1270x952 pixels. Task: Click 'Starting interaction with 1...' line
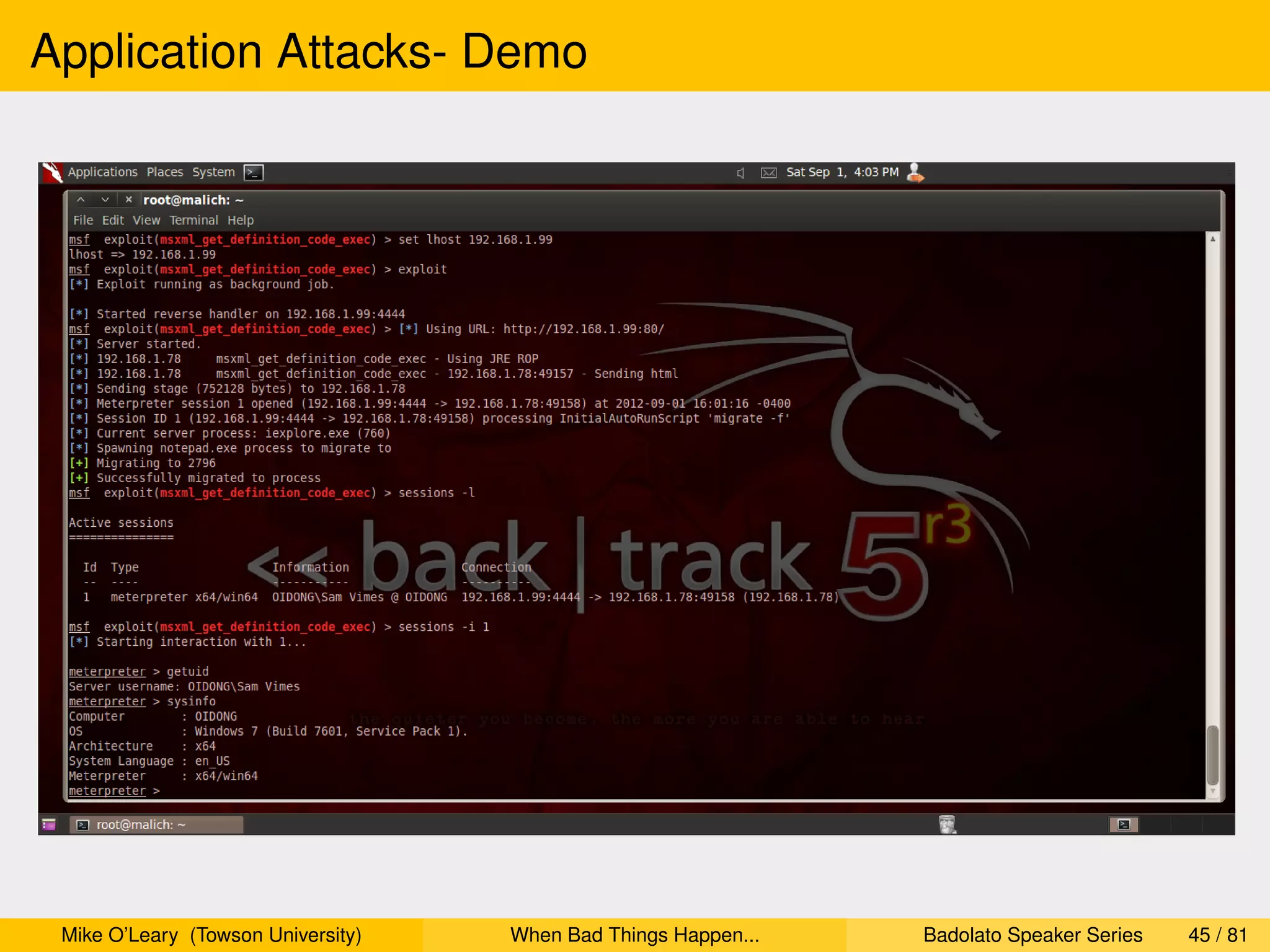coord(187,641)
